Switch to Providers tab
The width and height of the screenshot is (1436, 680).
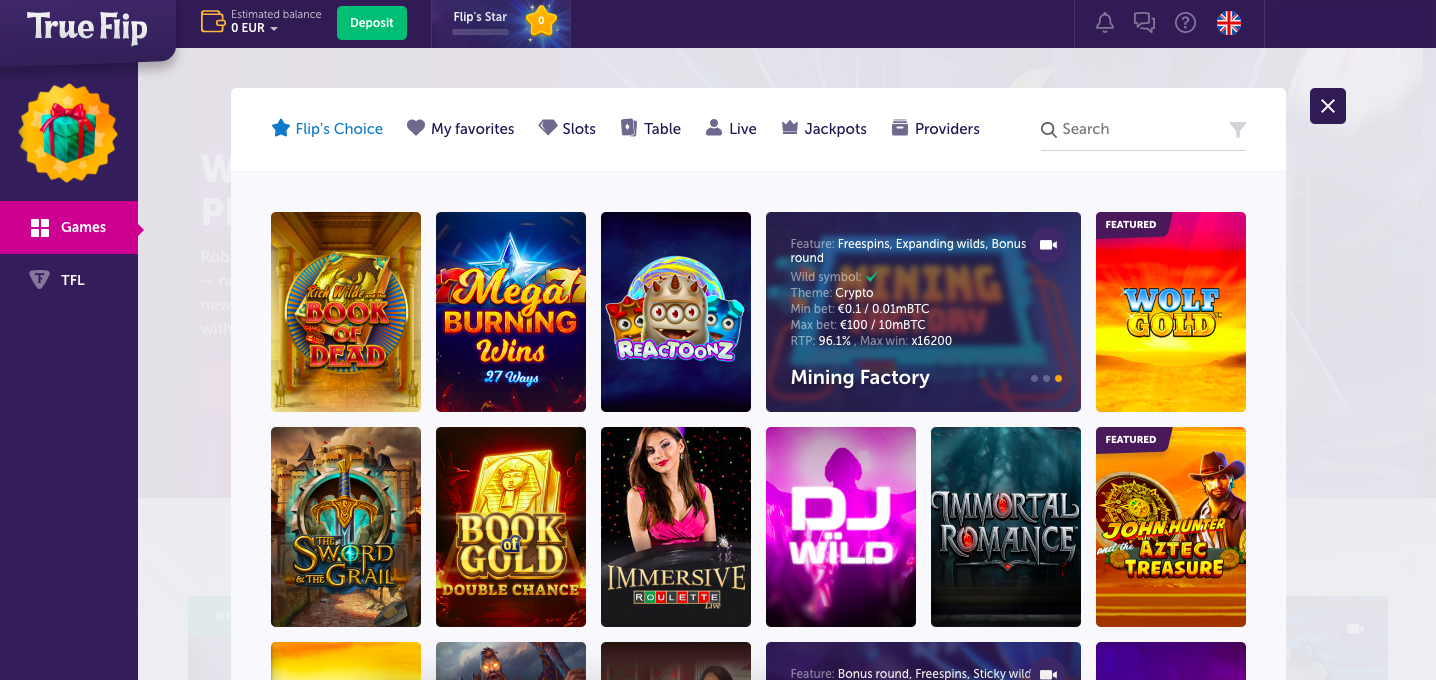click(935, 129)
